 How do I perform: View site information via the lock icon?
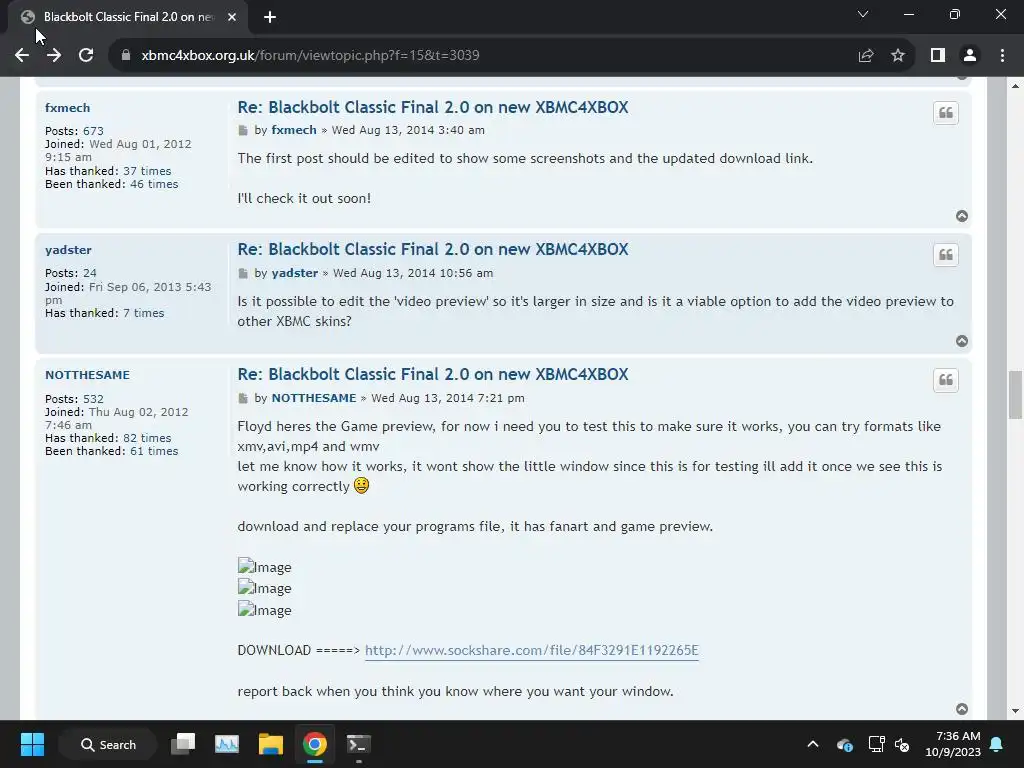(x=125, y=56)
